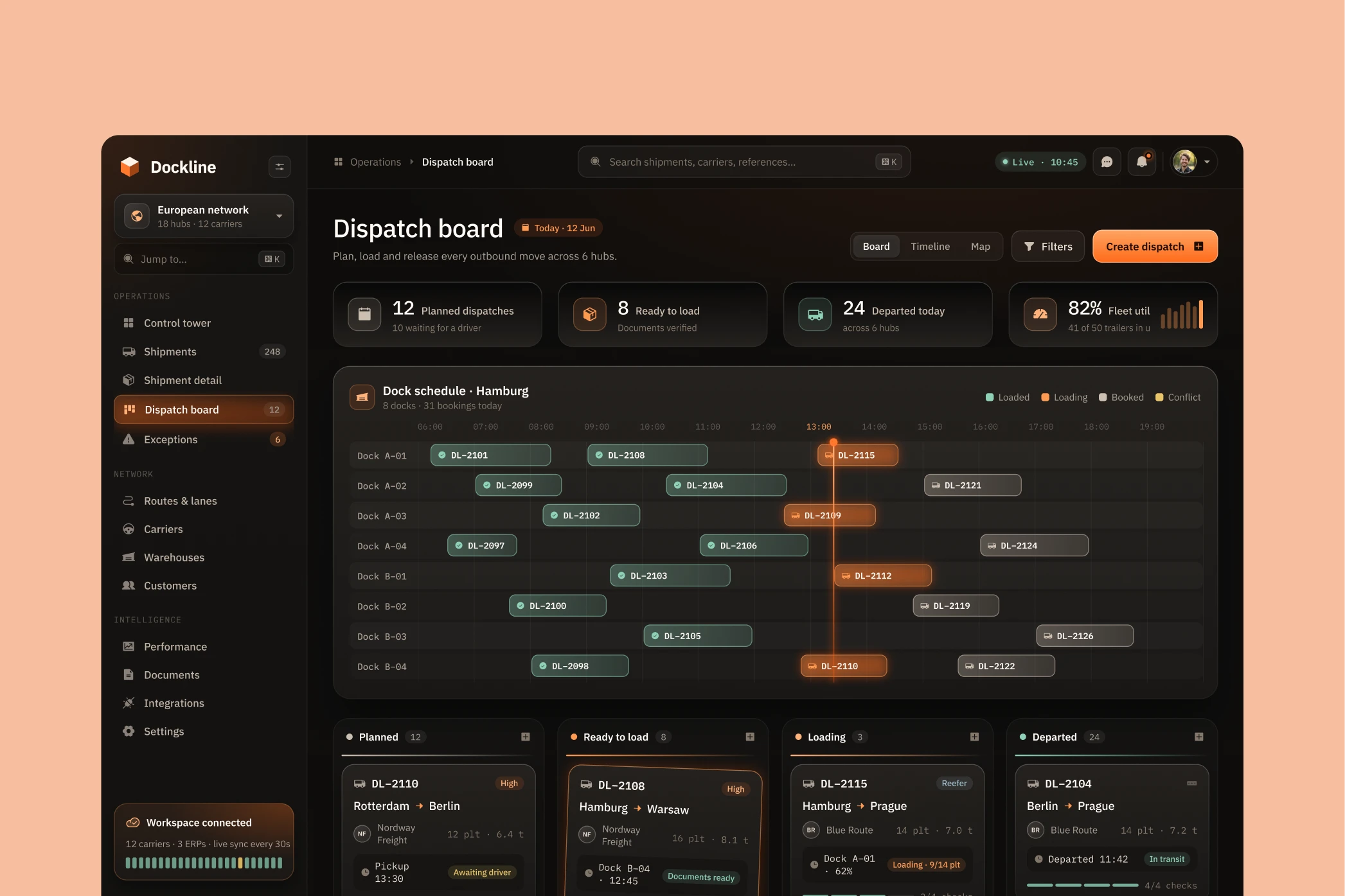Toggle the Loading legend filter
The width and height of the screenshot is (1345, 896).
pyautogui.click(x=1064, y=398)
